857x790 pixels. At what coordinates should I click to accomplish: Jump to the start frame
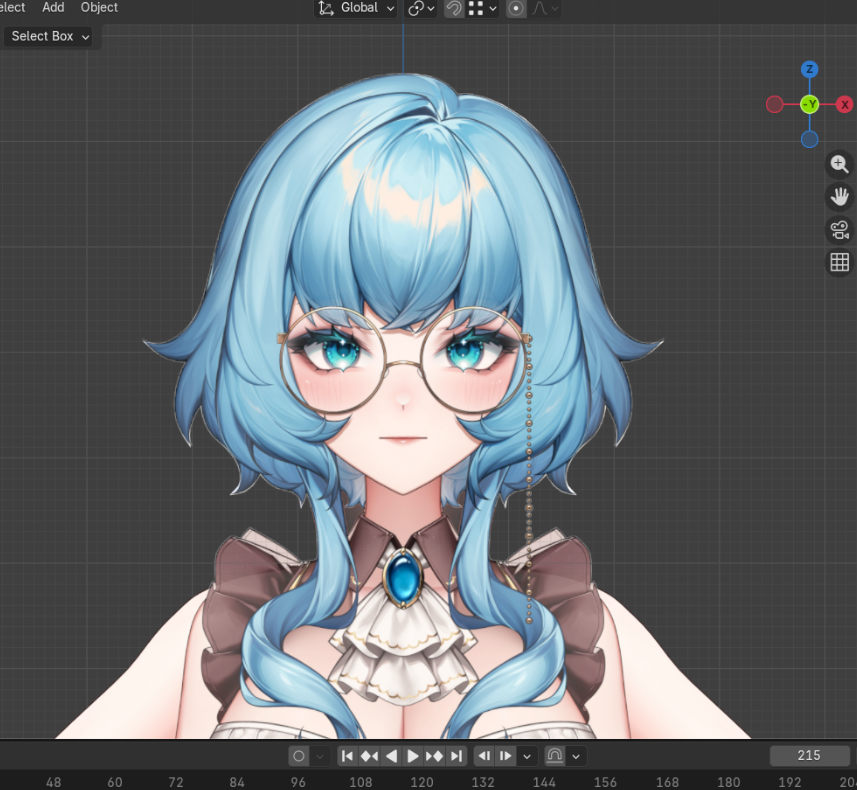(347, 756)
